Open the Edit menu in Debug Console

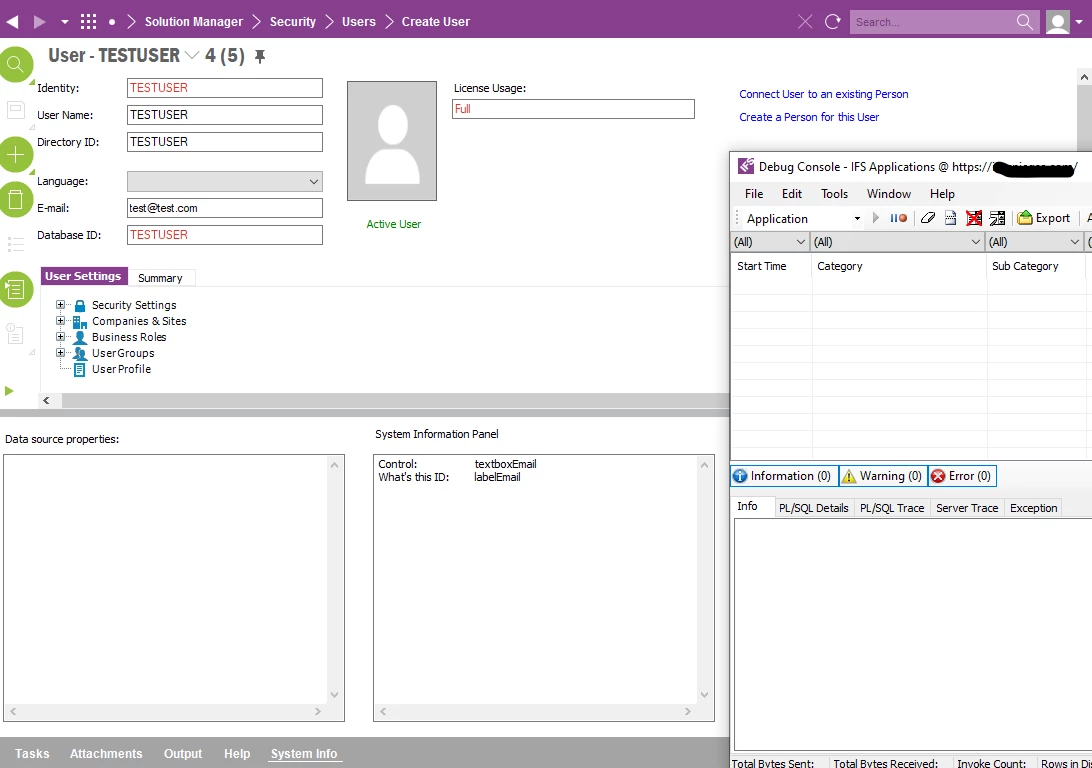tap(792, 194)
